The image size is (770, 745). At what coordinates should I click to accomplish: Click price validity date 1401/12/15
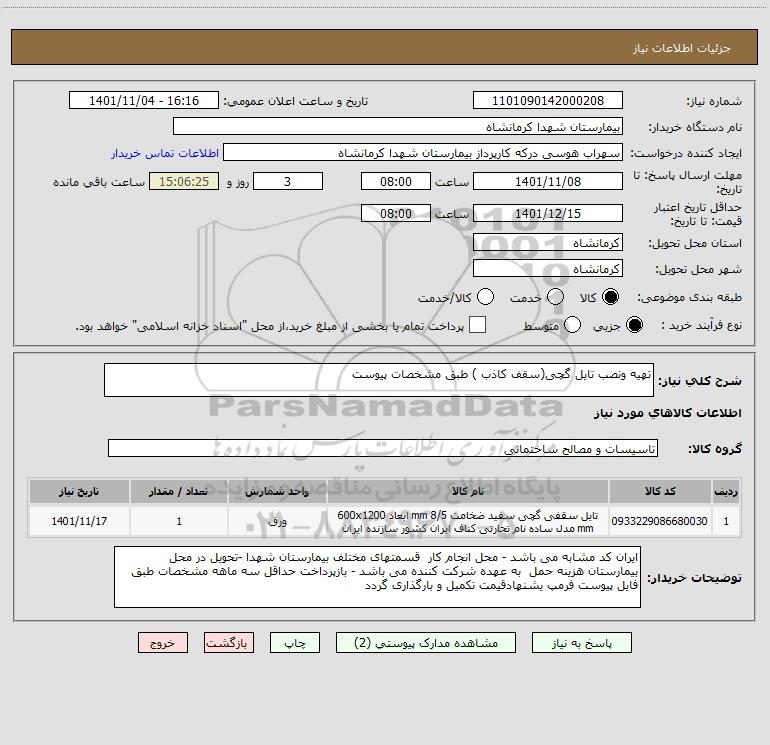tap(548, 214)
